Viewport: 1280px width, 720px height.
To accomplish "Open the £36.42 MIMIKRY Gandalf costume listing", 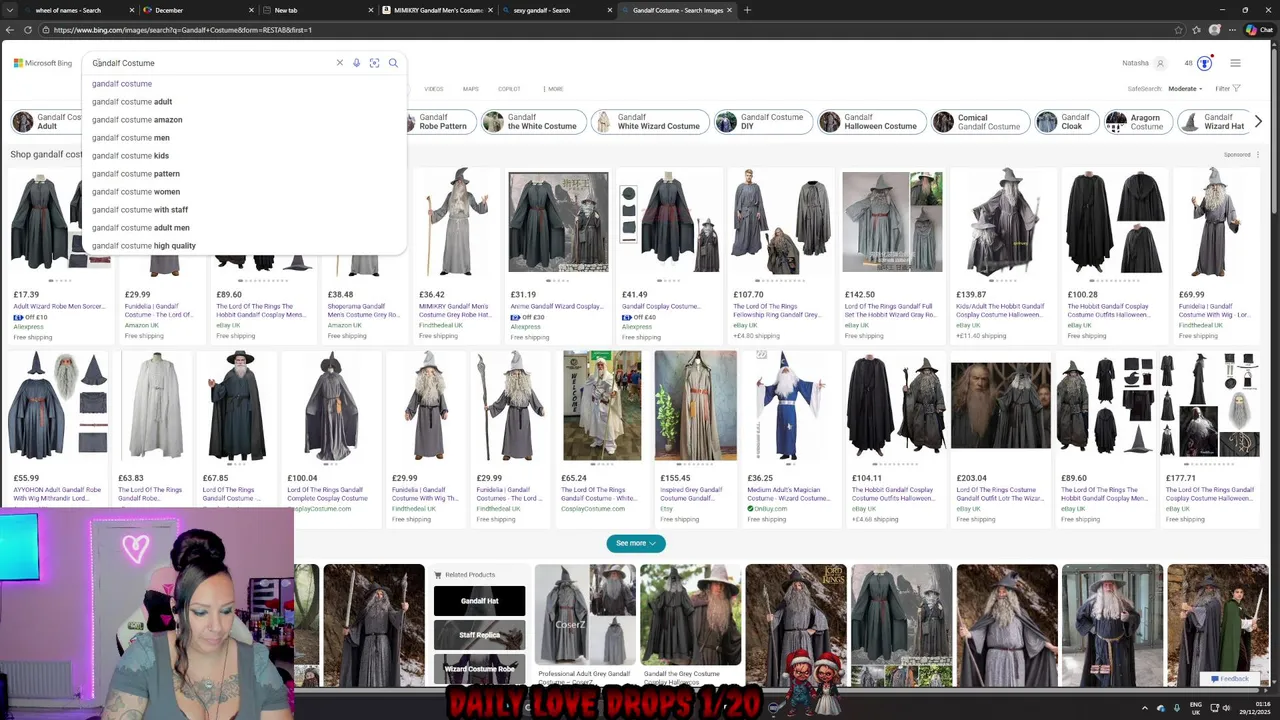I will [455, 255].
